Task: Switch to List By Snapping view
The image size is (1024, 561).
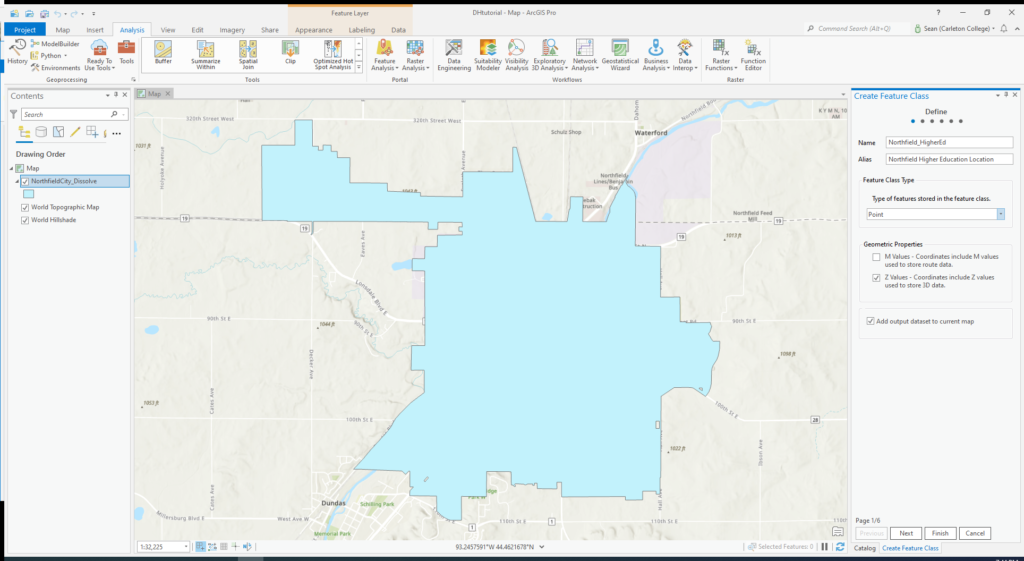Action: pyautogui.click(x=92, y=133)
